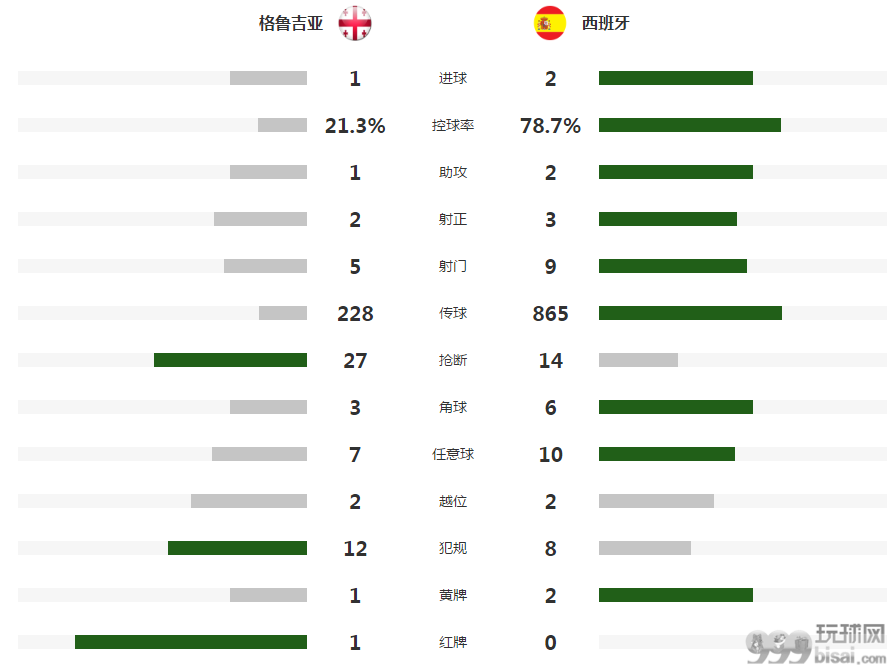Click the 999 bisai watermark logo
Viewport: 887px width, 665px height.
(x=815, y=645)
